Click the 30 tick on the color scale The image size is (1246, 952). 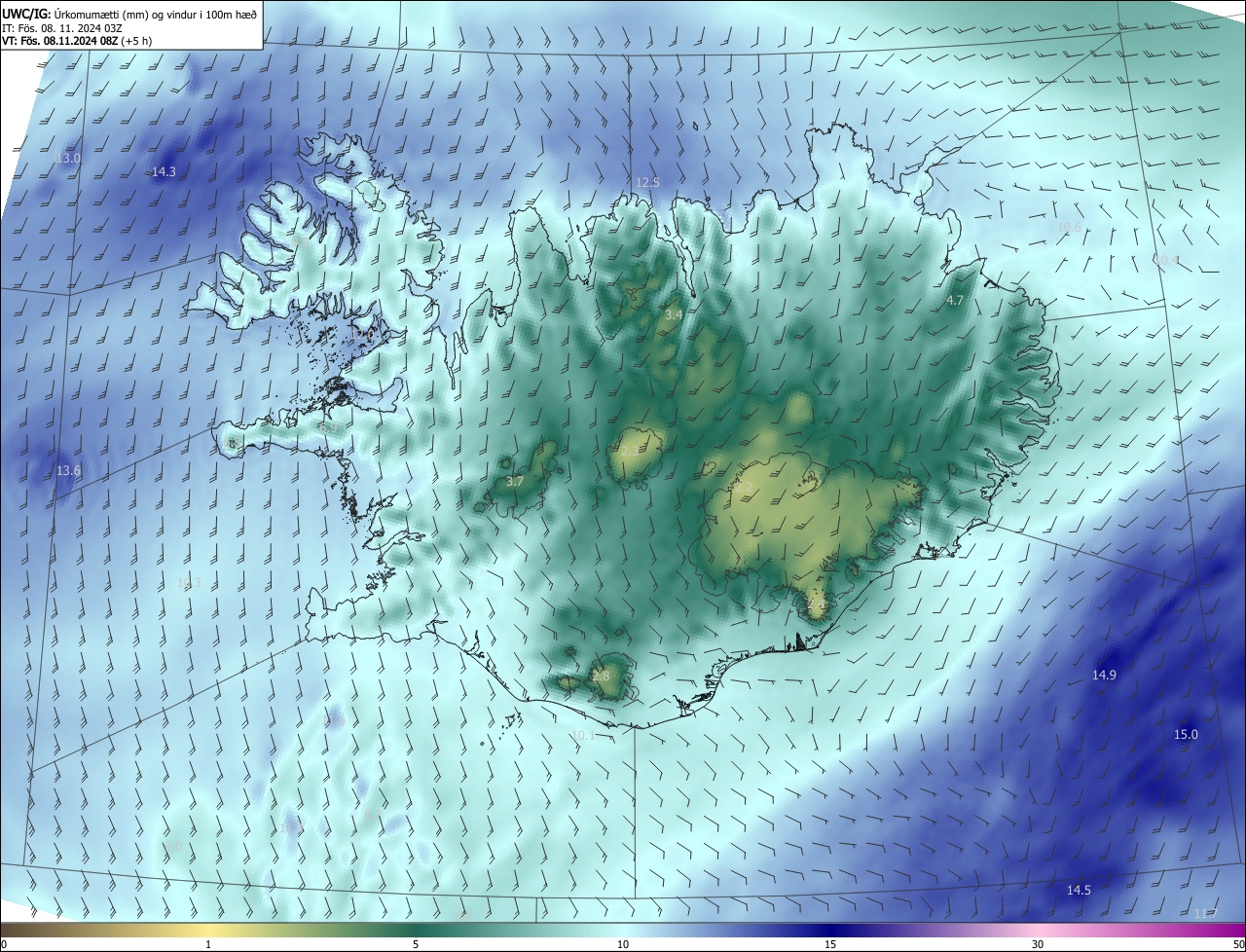(1038, 944)
